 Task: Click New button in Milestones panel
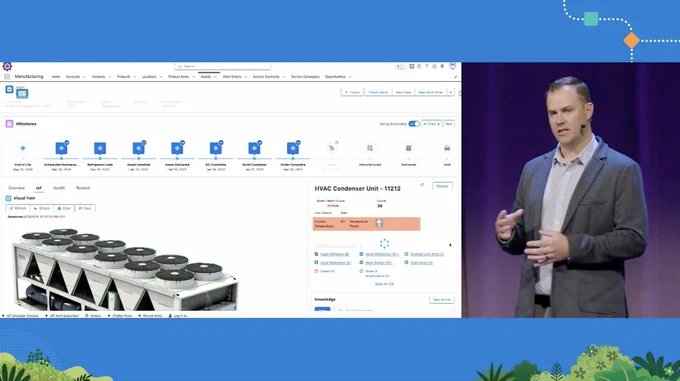449,124
